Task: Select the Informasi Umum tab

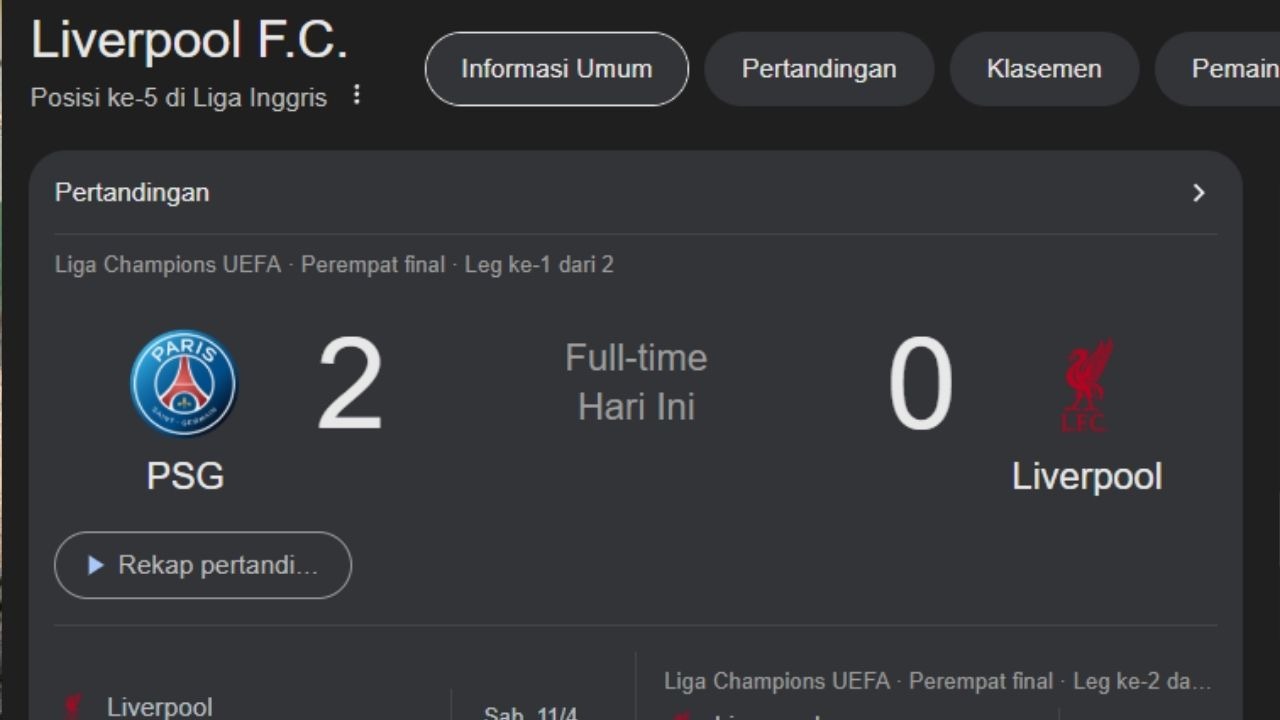Action: pyautogui.click(x=556, y=69)
